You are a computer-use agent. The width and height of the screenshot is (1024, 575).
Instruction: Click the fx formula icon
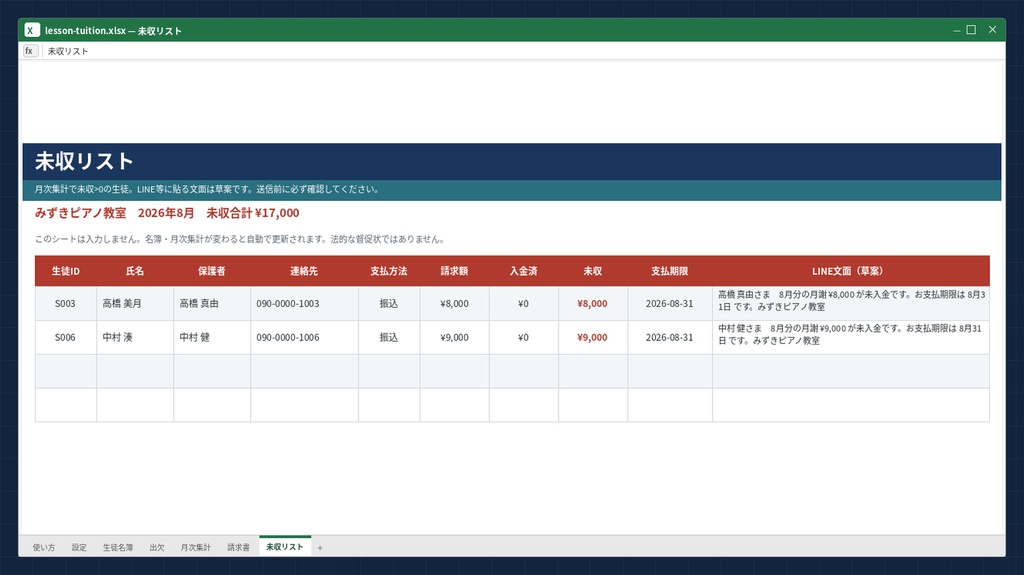pos(30,51)
